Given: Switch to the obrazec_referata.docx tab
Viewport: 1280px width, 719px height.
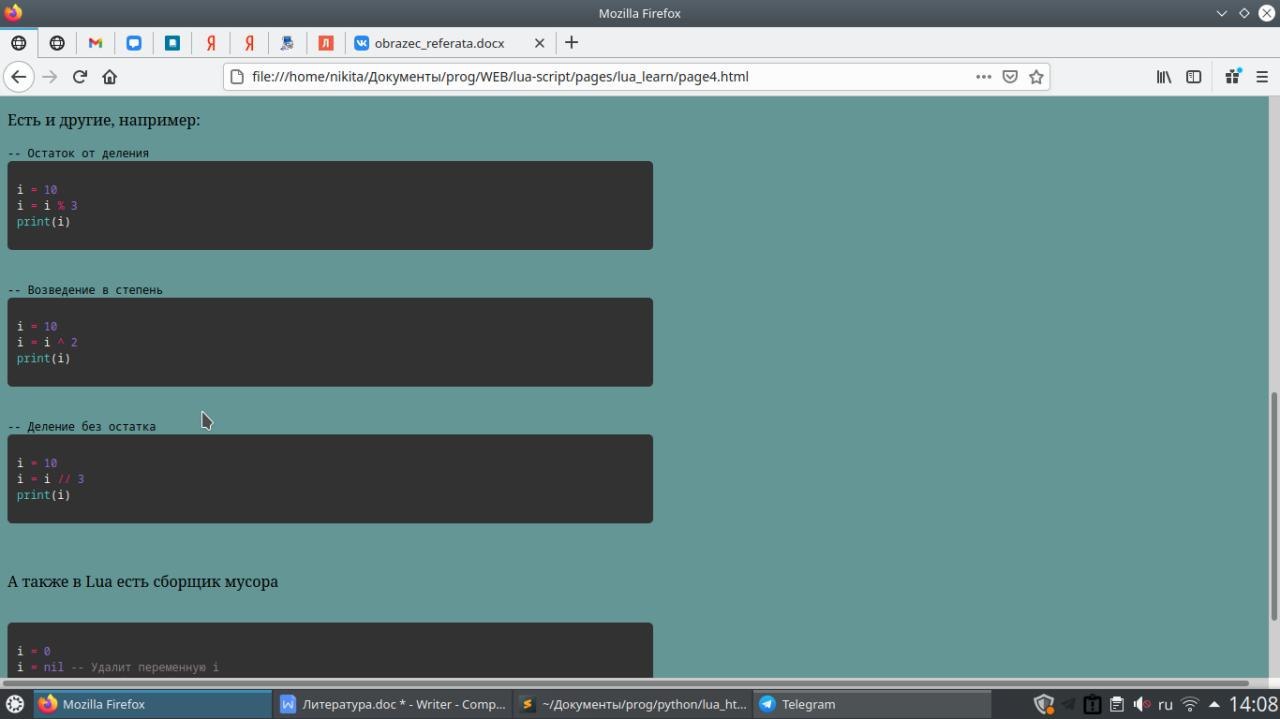Looking at the screenshot, I should (450, 43).
